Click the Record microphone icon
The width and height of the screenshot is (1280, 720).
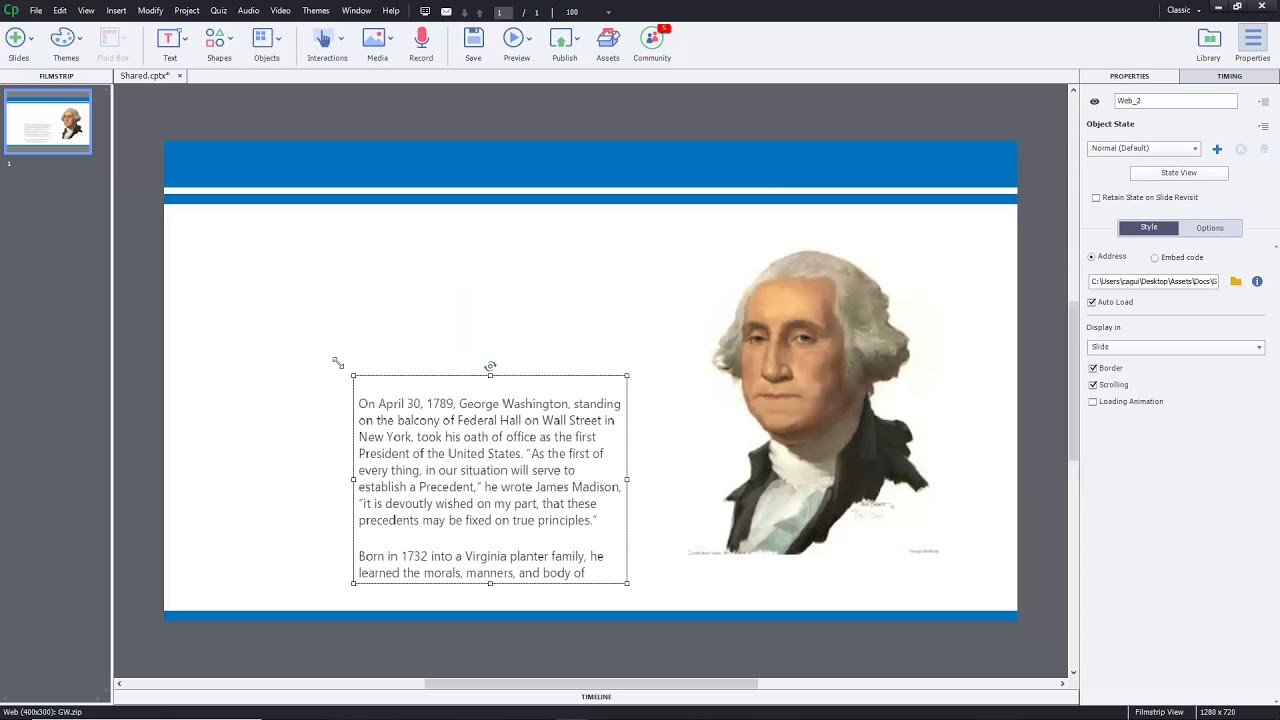[421, 38]
